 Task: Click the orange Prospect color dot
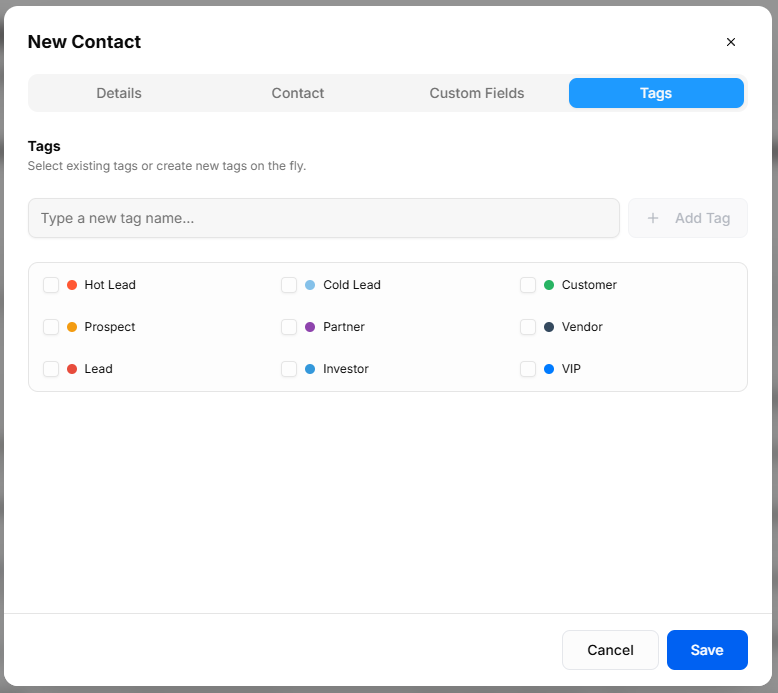(72, 327)
